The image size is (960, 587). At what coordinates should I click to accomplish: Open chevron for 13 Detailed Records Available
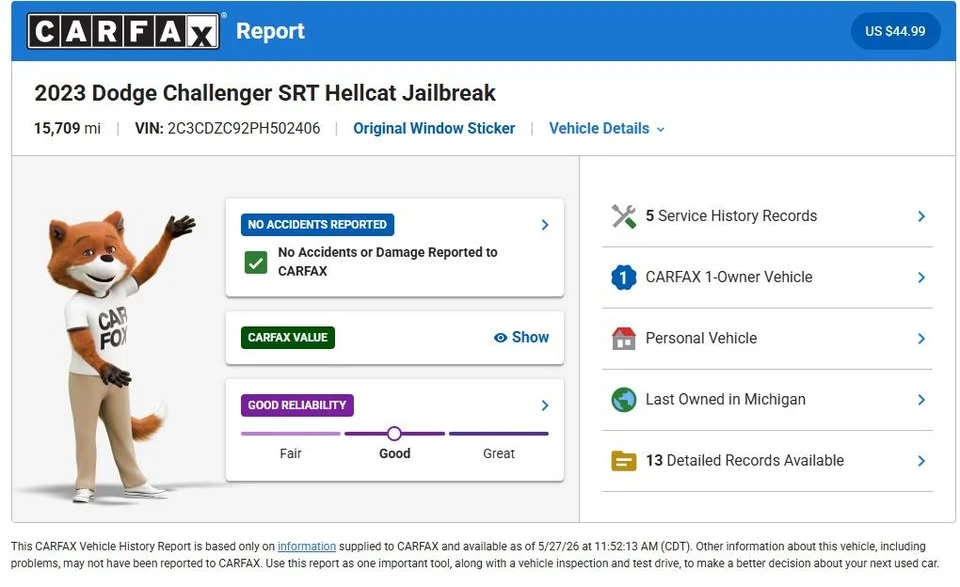coord(921,461)
